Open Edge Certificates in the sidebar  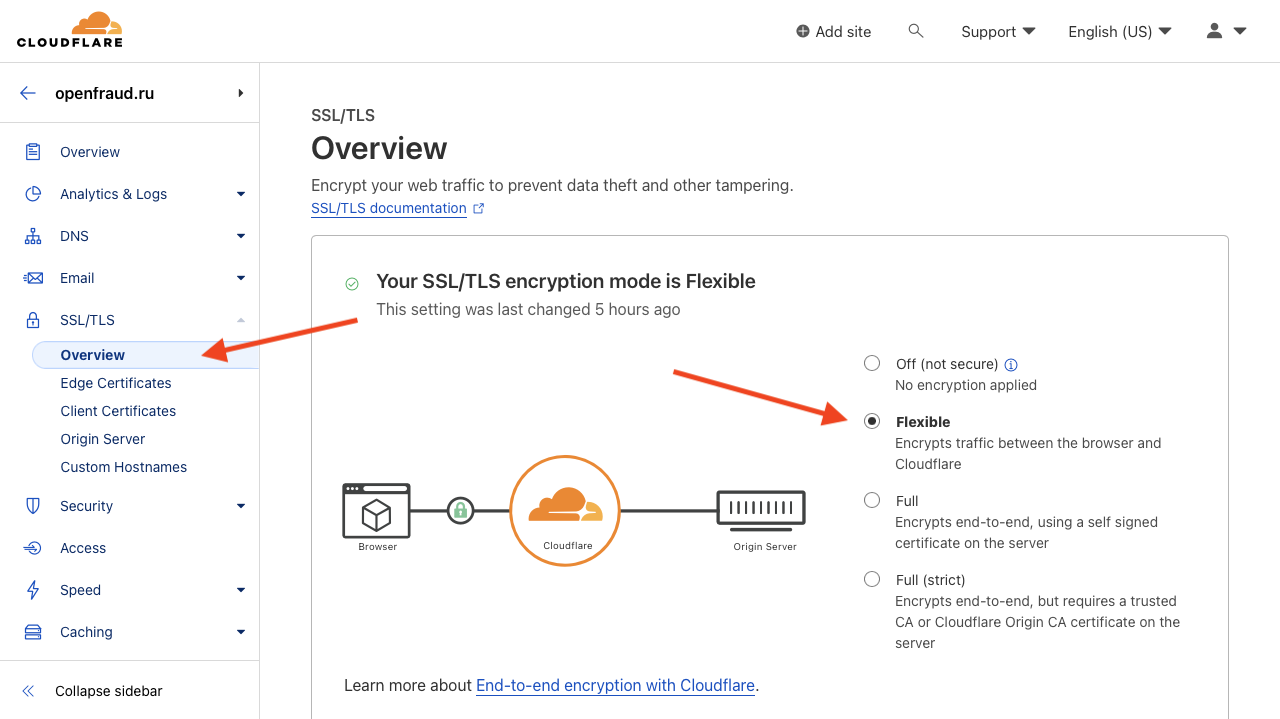click(x=116, y=383)
